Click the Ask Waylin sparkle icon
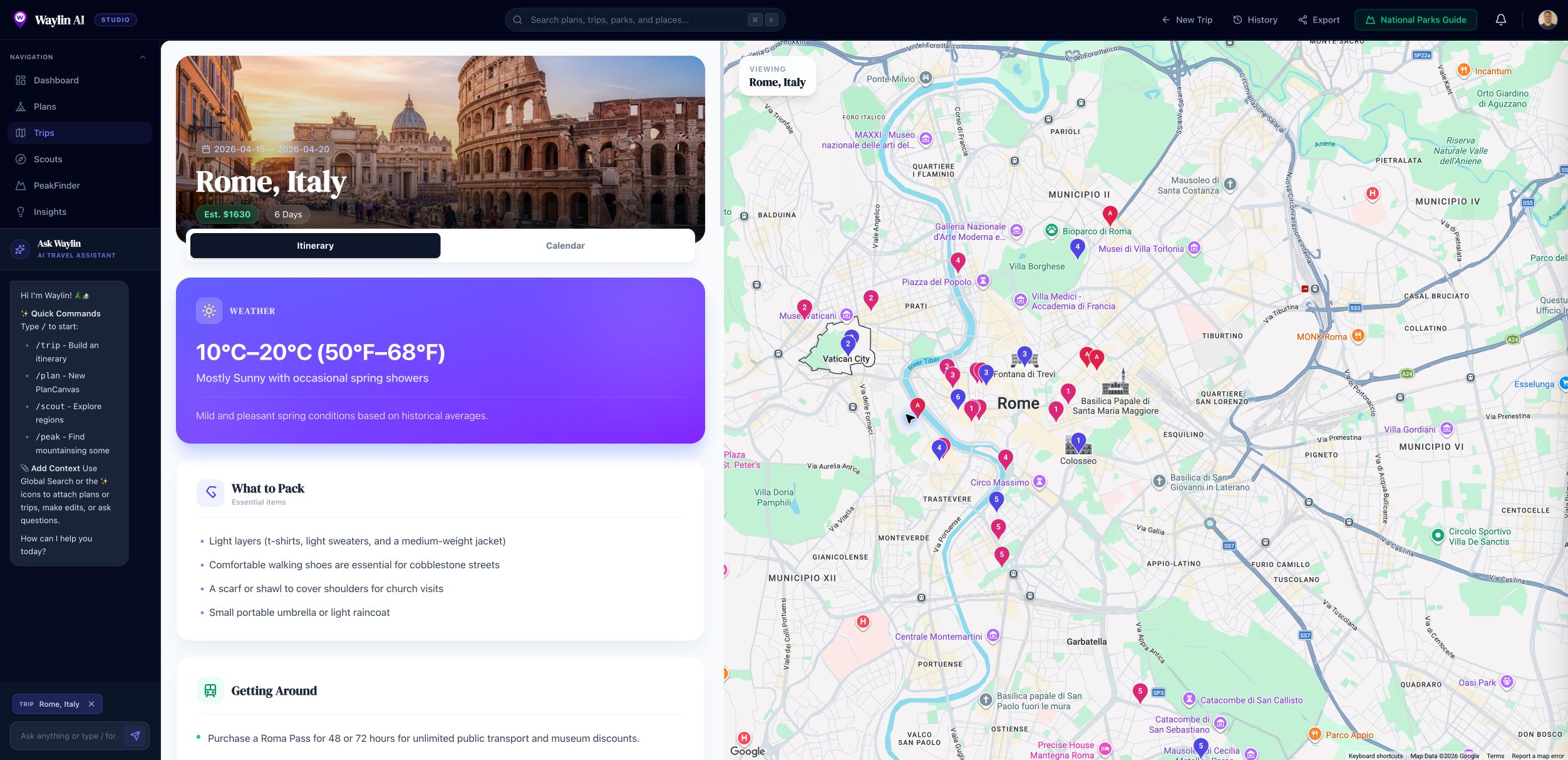Screen dimensions: 1568x760 click(20, 249)
